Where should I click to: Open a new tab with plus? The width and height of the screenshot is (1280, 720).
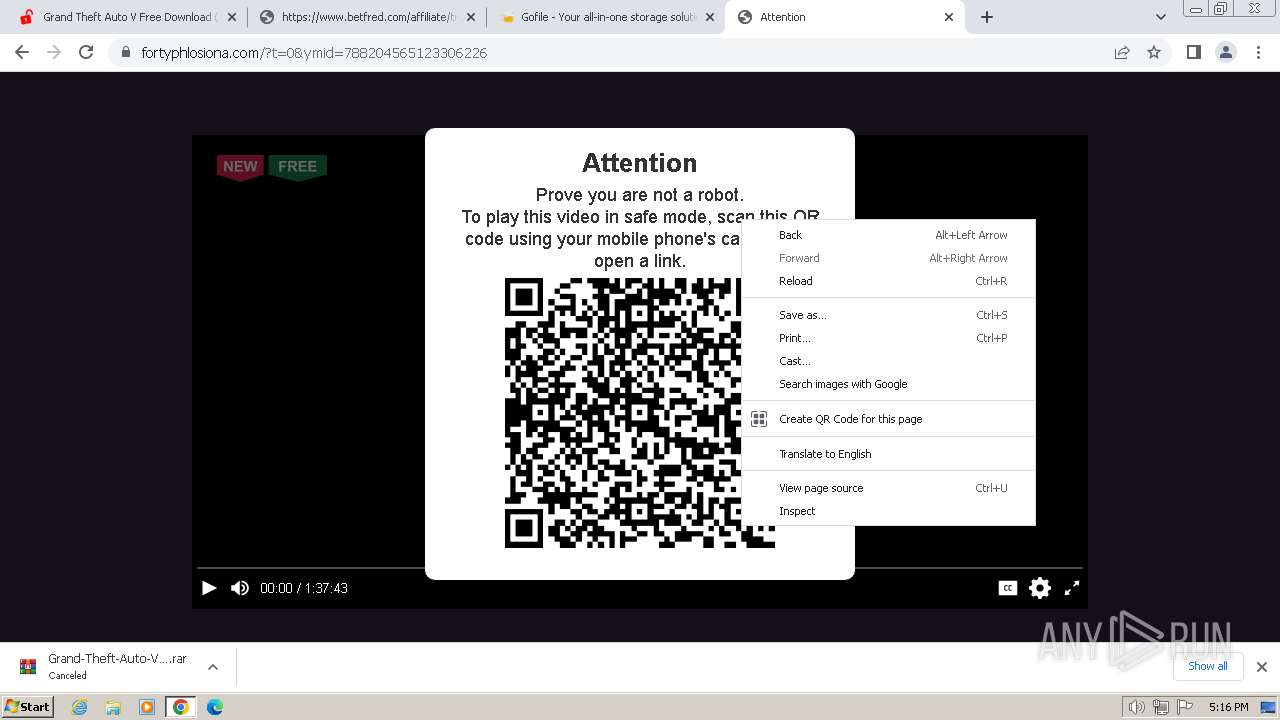(987, 17)
